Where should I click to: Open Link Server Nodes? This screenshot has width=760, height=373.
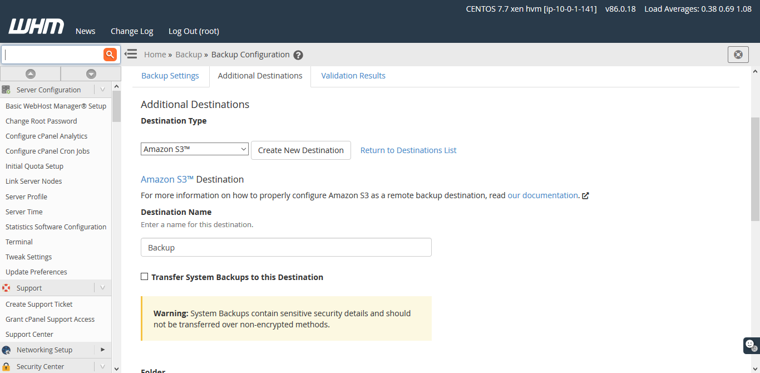(x=33, y=181)
